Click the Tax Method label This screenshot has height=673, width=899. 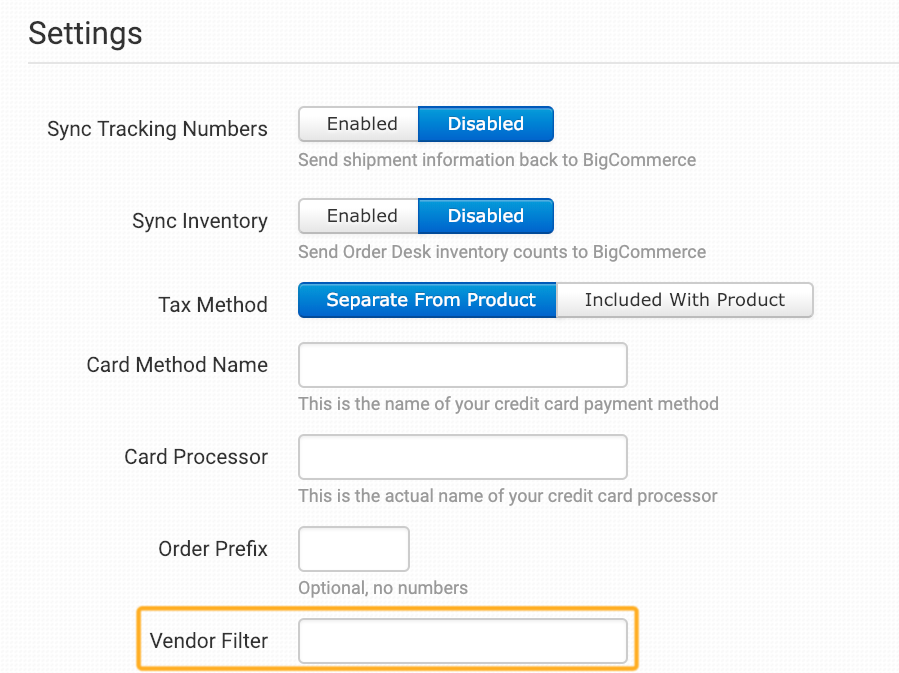coord(213,305)
